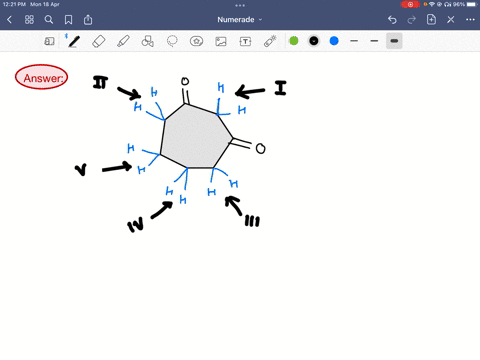Bookmark the current page
This screenshot has width=480, height=360.
click(x=68, y=20)
